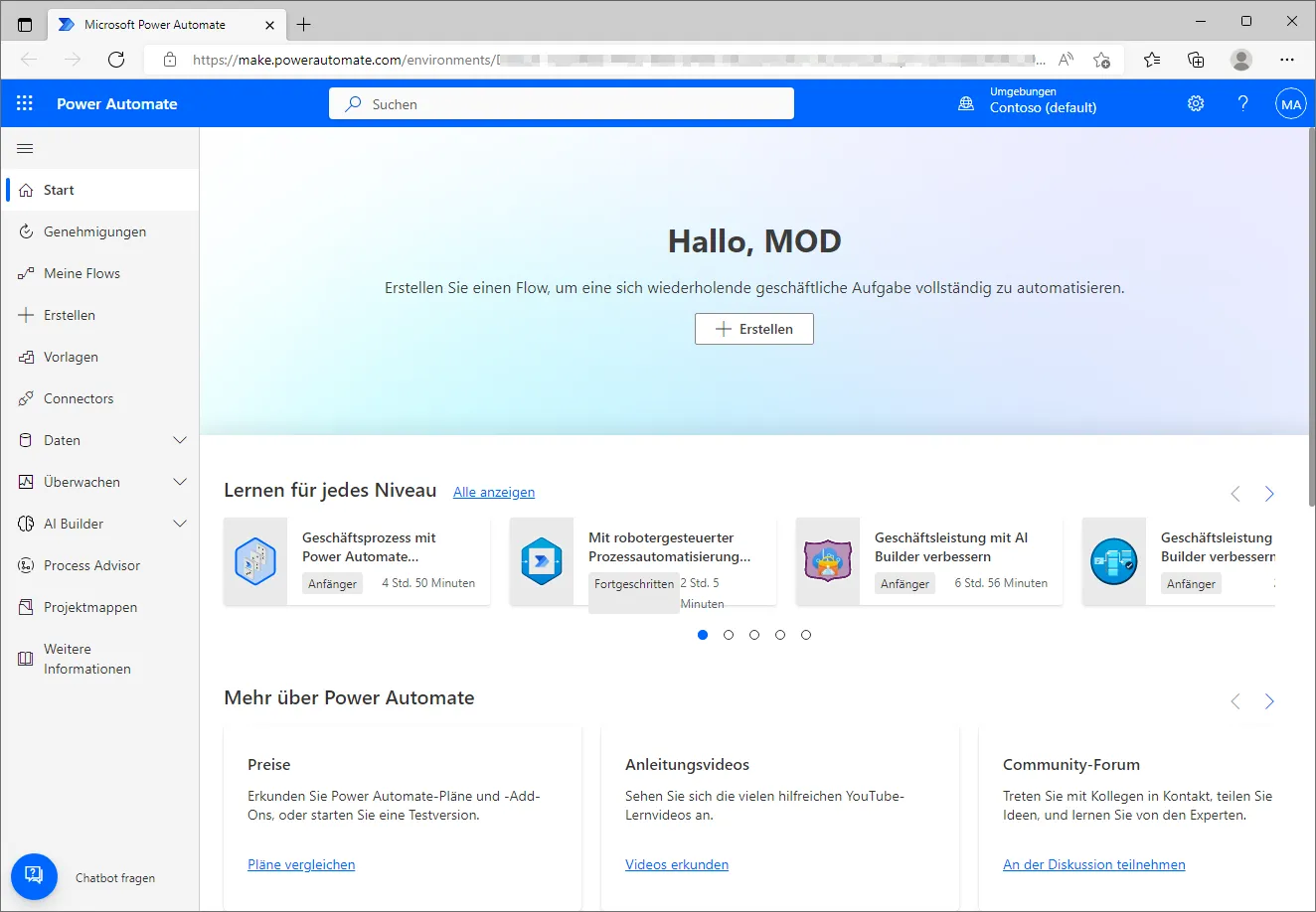
Task: Select fourth carousel page dot
Action: (x=780, y=635)
